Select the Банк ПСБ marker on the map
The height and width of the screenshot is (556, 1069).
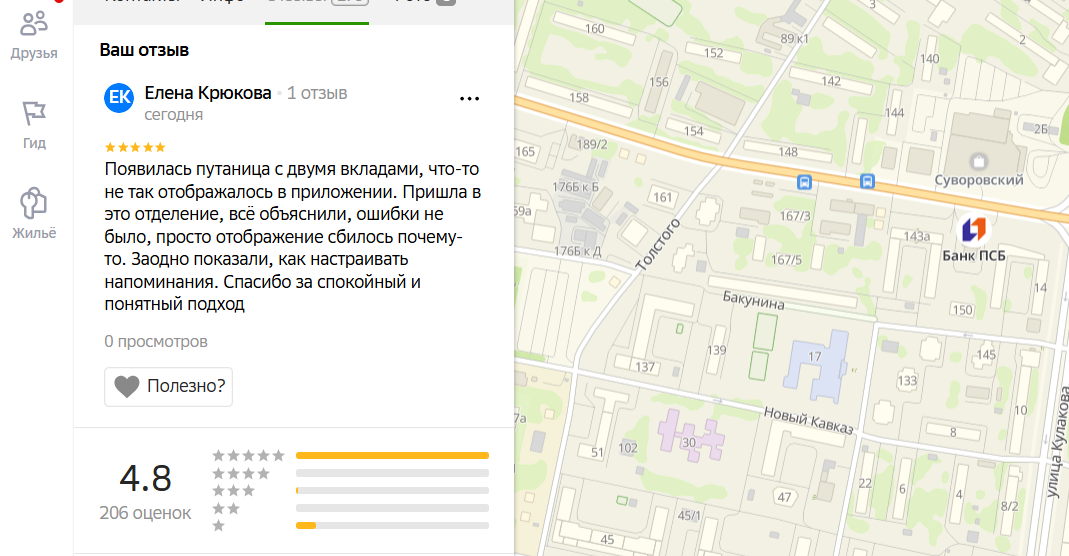(974, 230)
